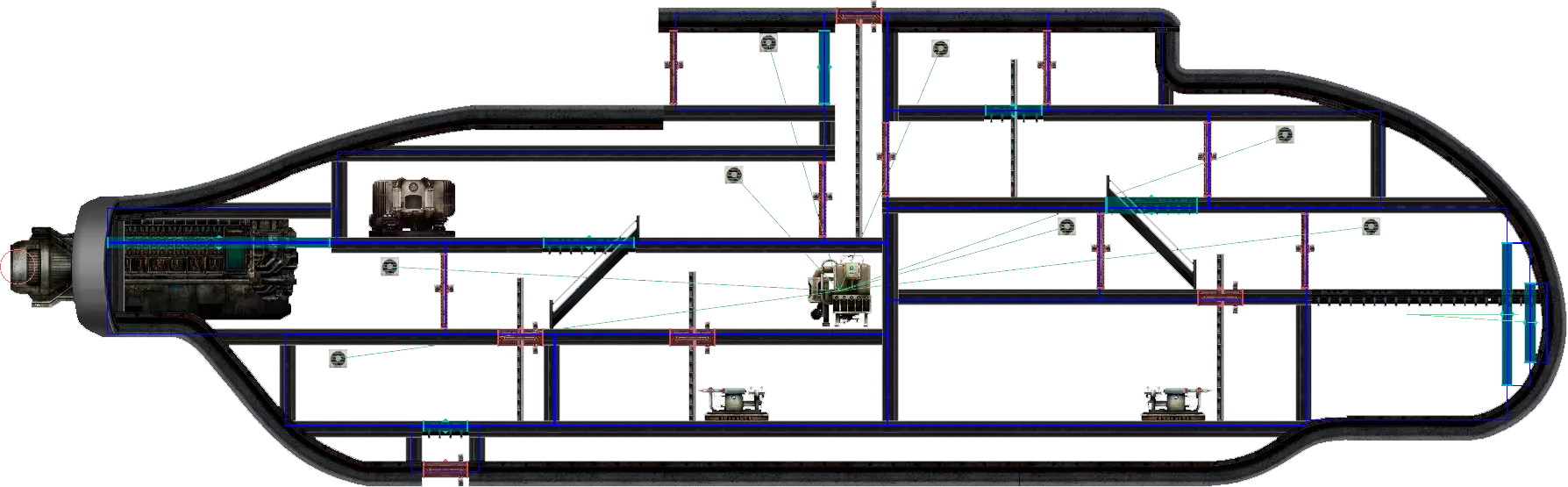Select the green drive shaft atop the engine
The height and width of the screenshot is (487, 1568).
point(219,243)
